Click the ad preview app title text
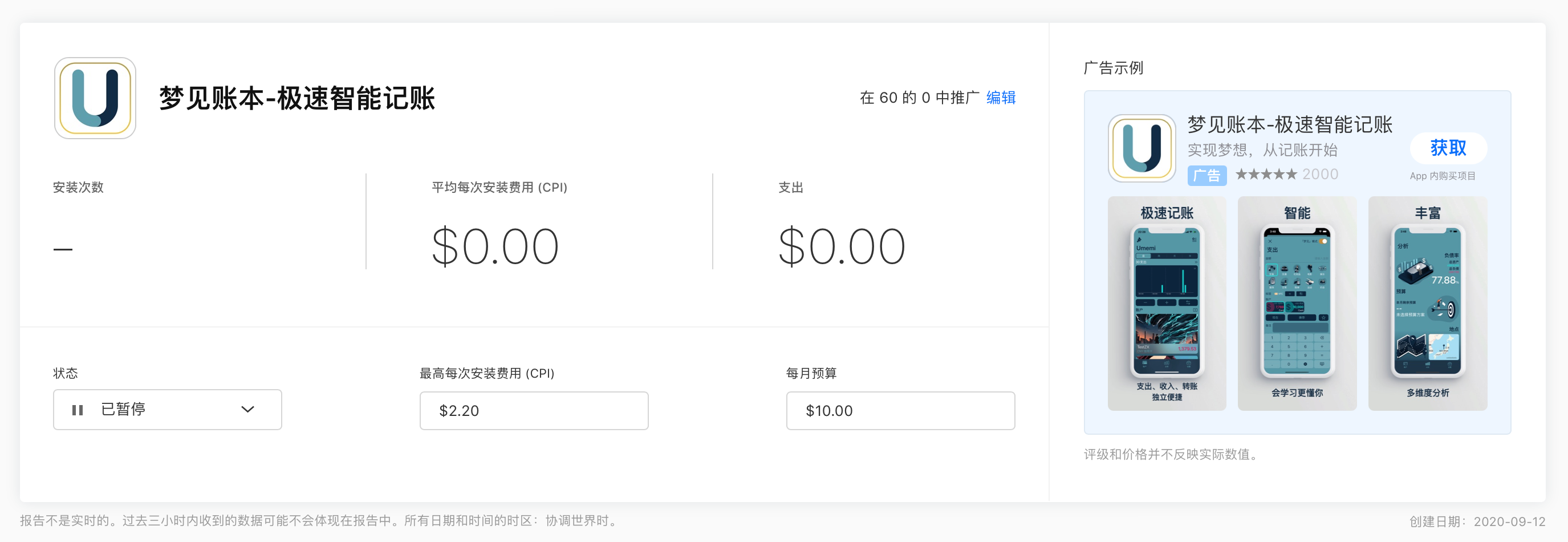Screen dimensions: 1568x542 point(1290,125)
